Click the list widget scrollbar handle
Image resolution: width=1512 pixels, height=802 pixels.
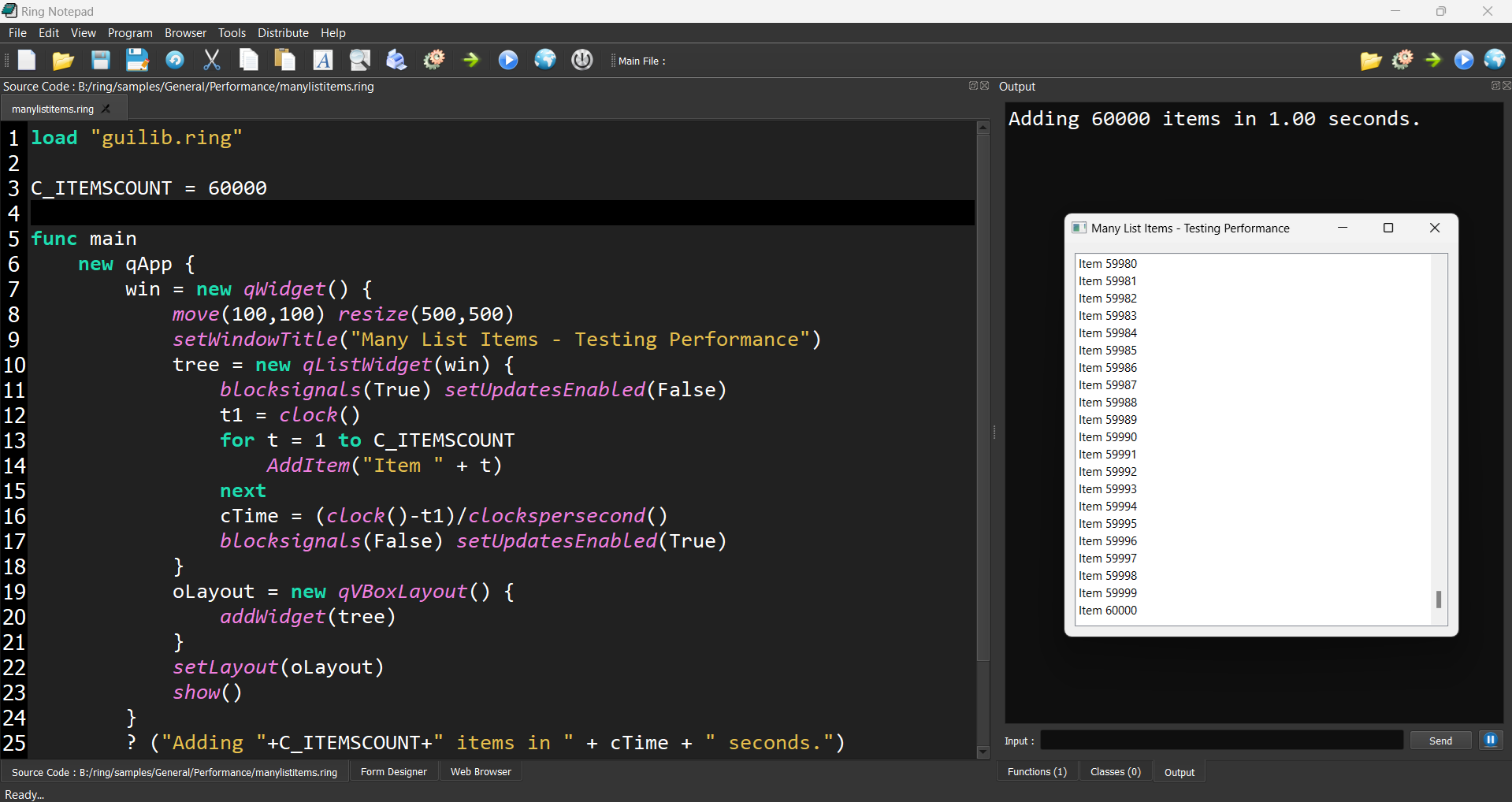1439,600
